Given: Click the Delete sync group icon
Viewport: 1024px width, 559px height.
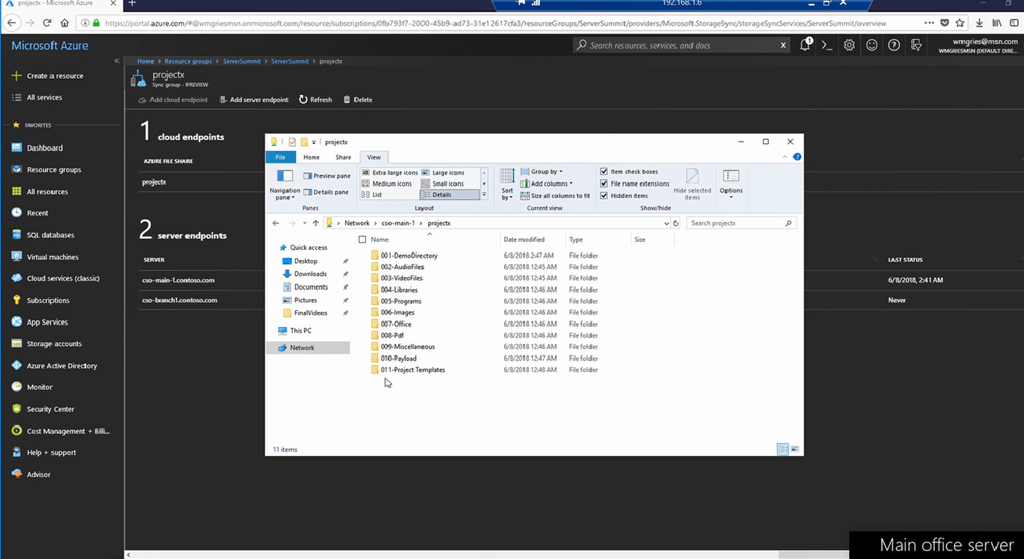Looking at the screenshot, I should (x=347, y=100).
